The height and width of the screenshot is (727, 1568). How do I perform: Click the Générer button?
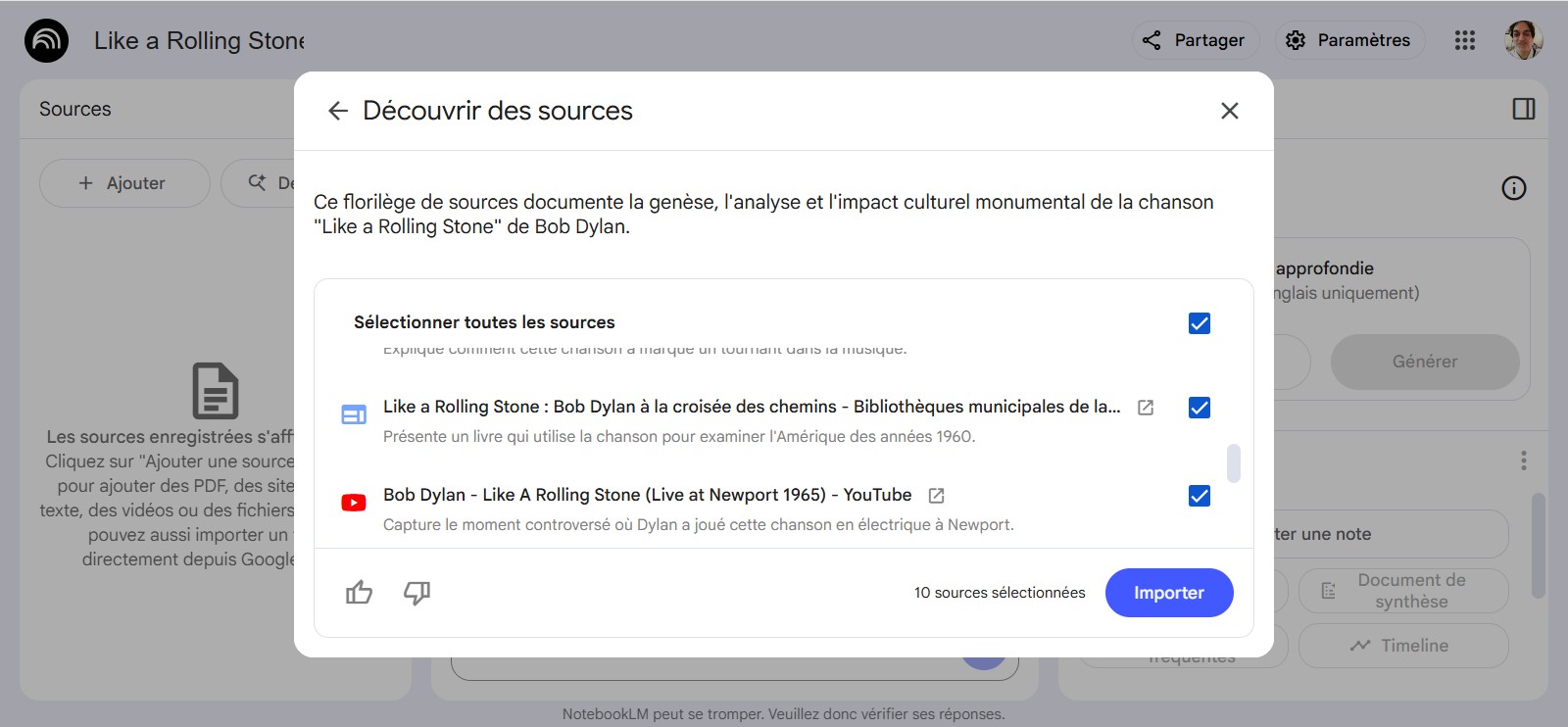click(1425, 362)
